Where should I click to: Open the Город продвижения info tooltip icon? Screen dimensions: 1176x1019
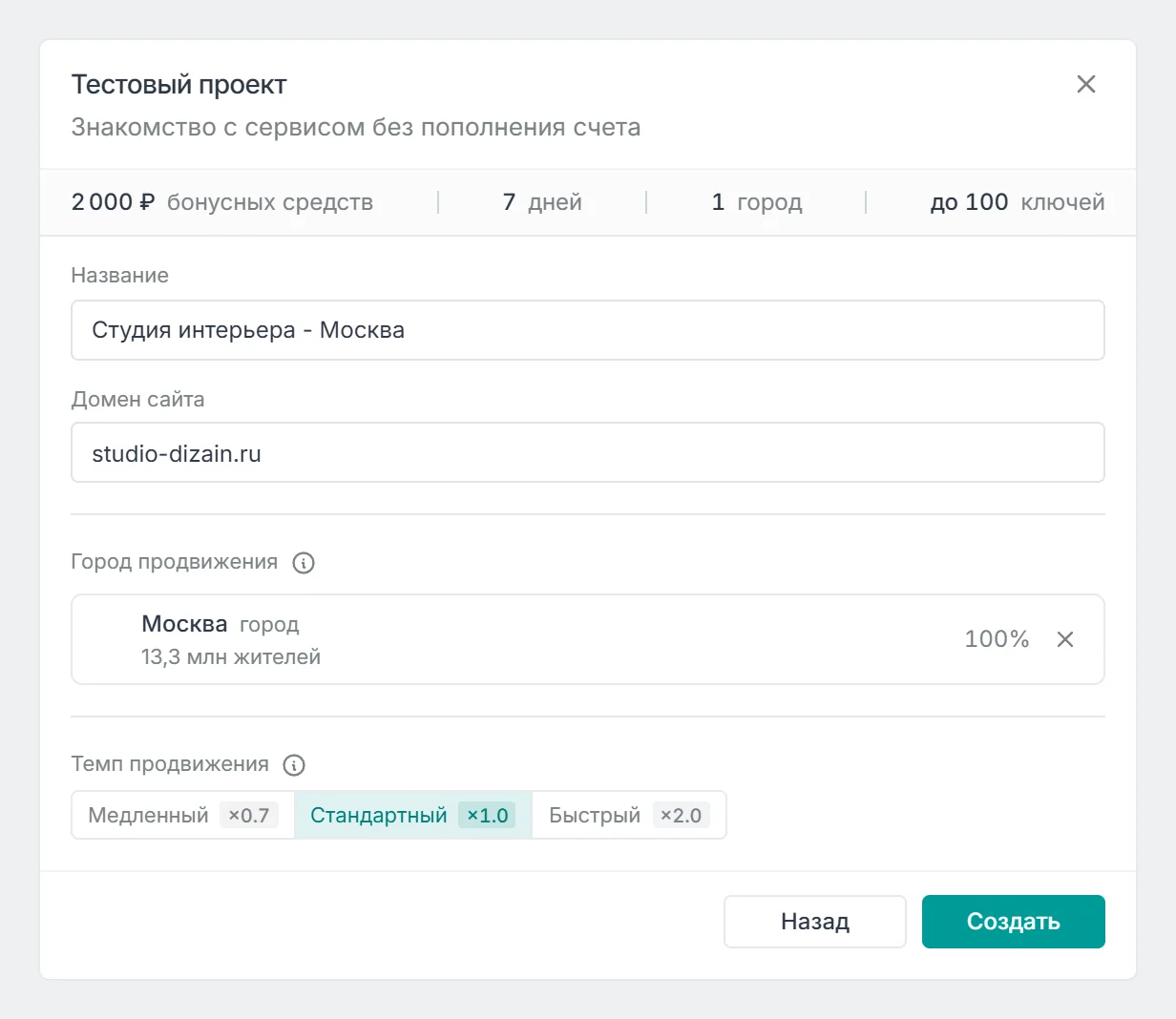click(x=304, y=563)
